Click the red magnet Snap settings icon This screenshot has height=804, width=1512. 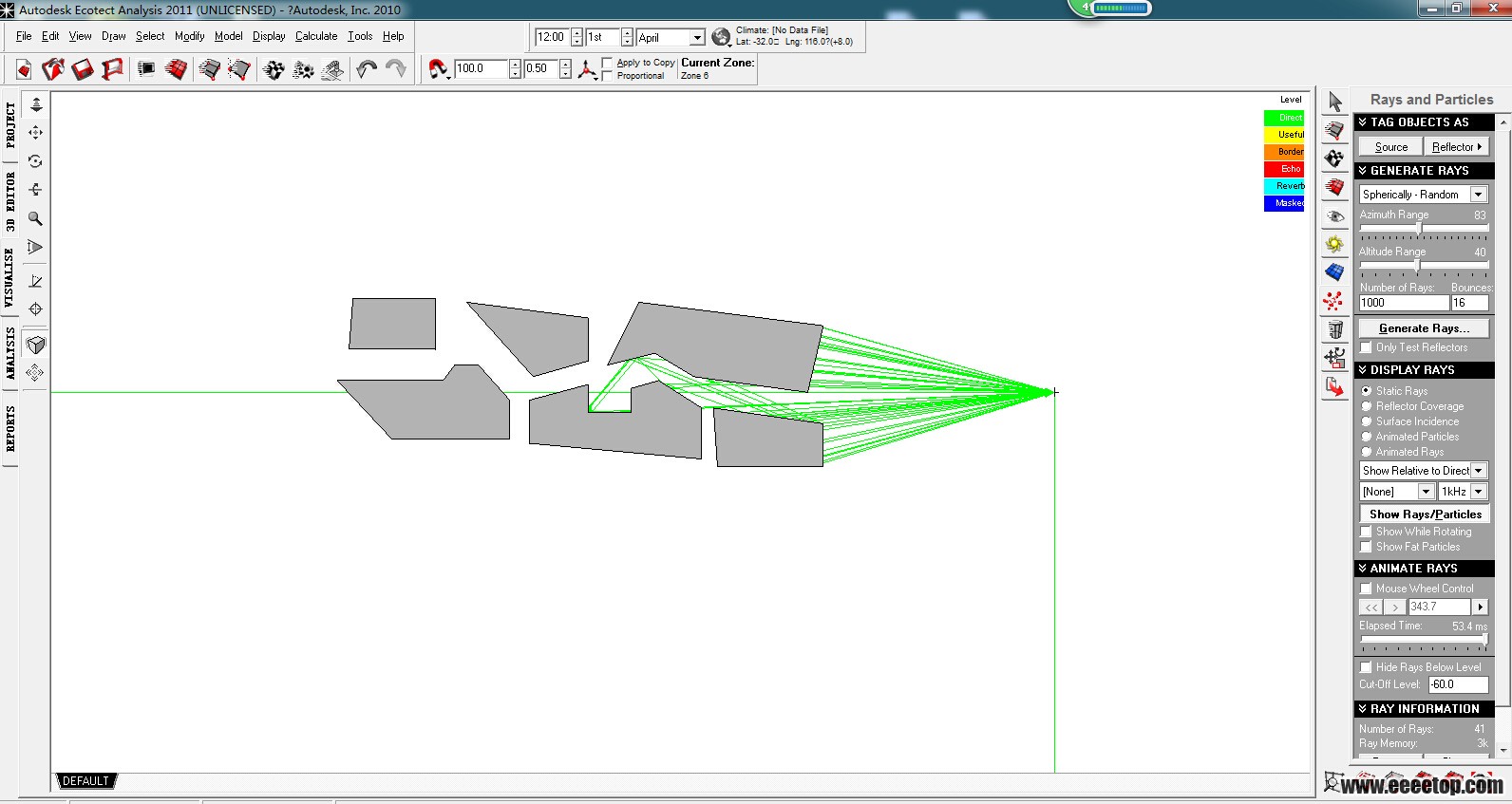coord(438,68)
